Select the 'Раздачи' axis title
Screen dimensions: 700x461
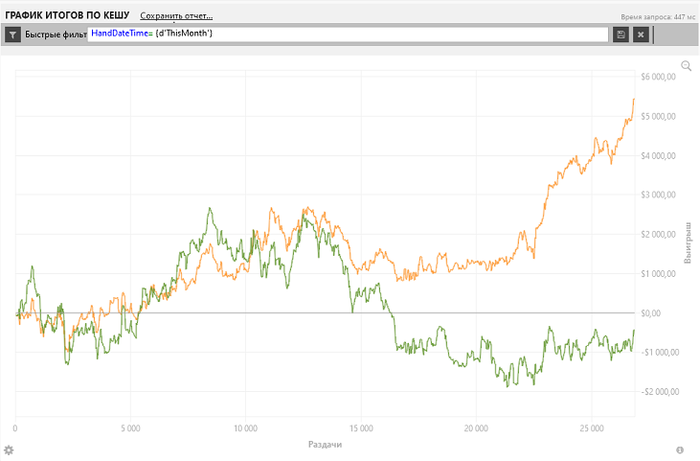tap(325, 444)
